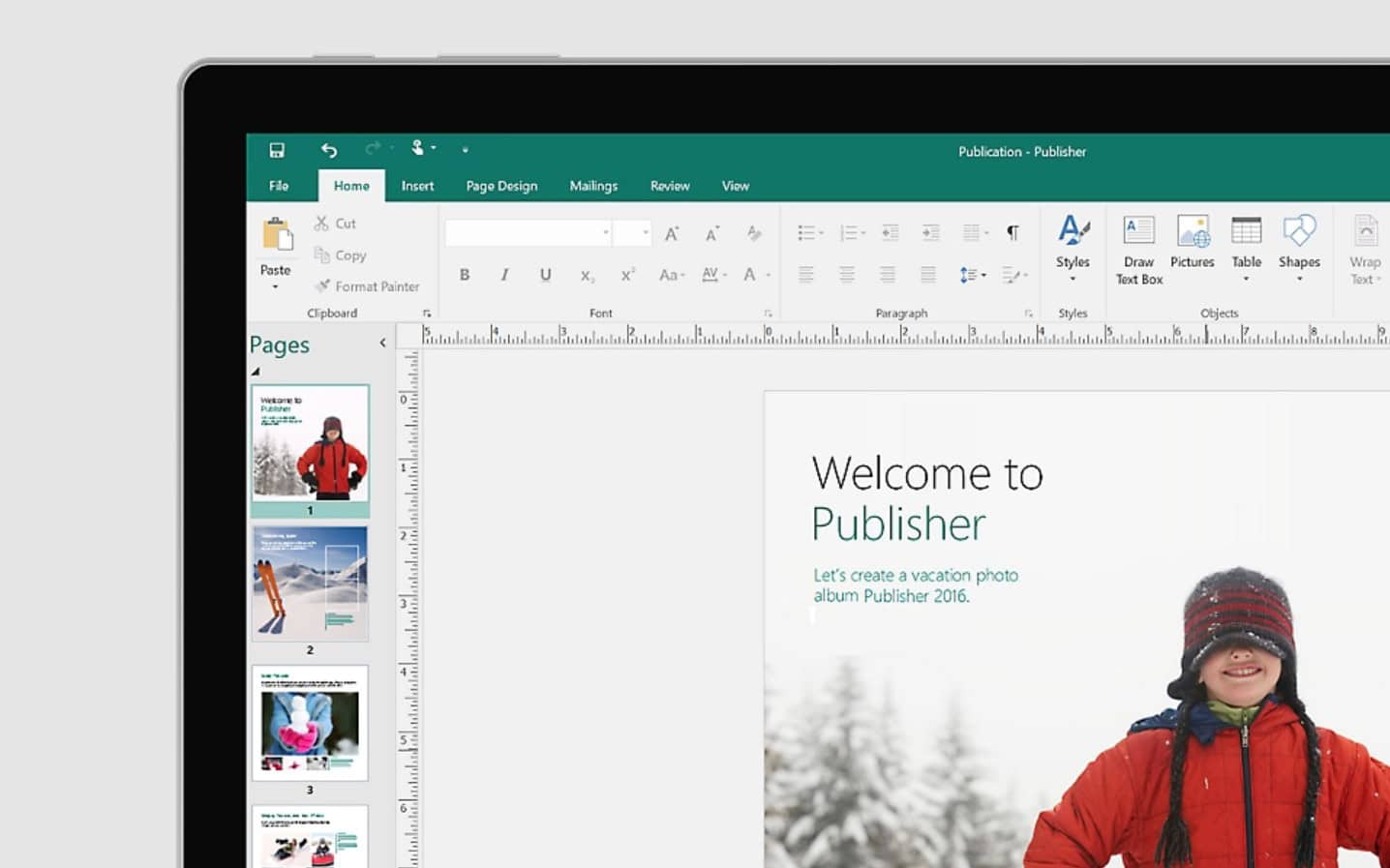1390x868 pixels.
Task: Insert Pictures from the Objects group
Action: click(1193, 242)
